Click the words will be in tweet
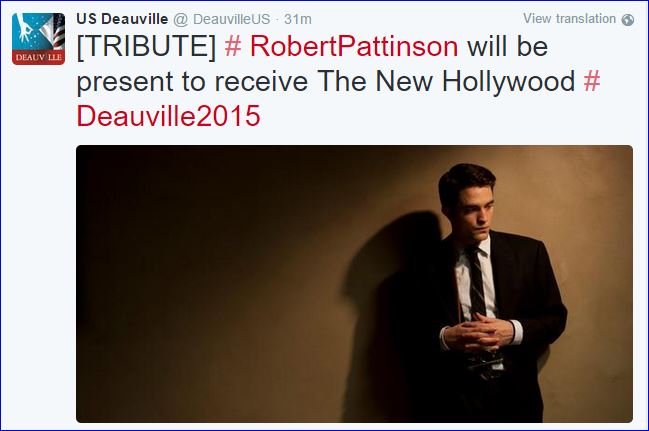 click(508, 46)
